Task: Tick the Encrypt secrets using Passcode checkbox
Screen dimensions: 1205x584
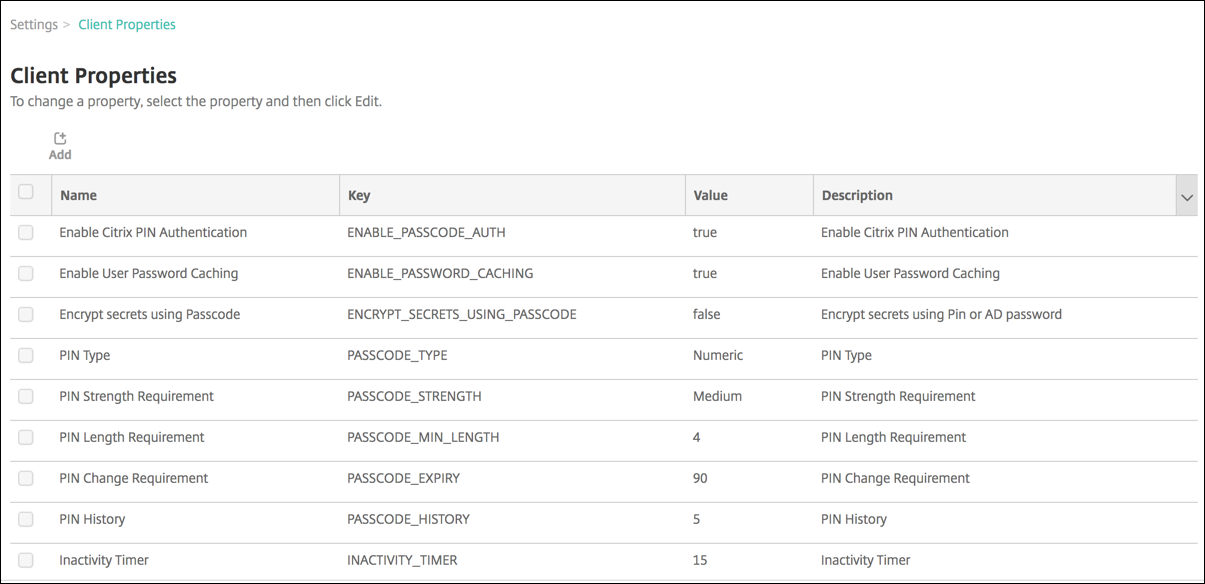Action: [x=26, y=315]
